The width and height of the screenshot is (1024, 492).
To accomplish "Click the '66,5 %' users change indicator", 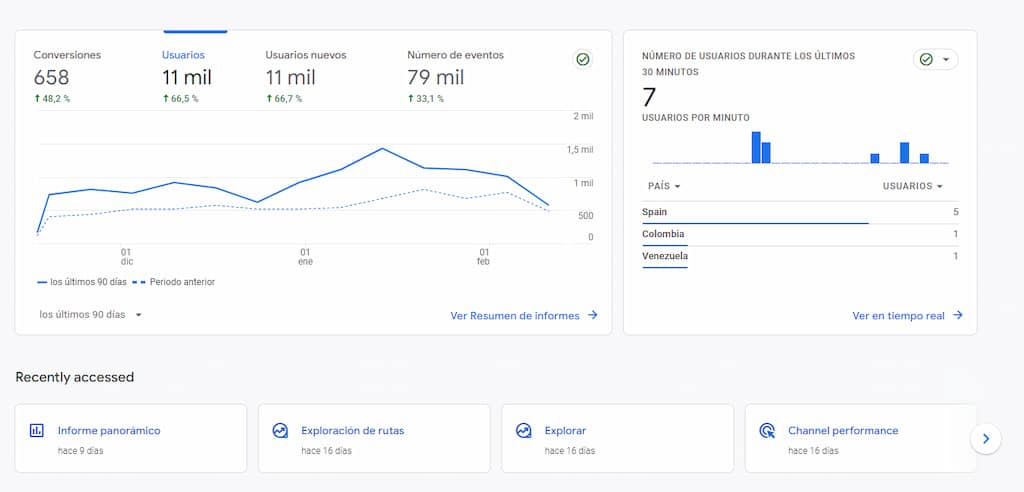I will tap(180, 99).
